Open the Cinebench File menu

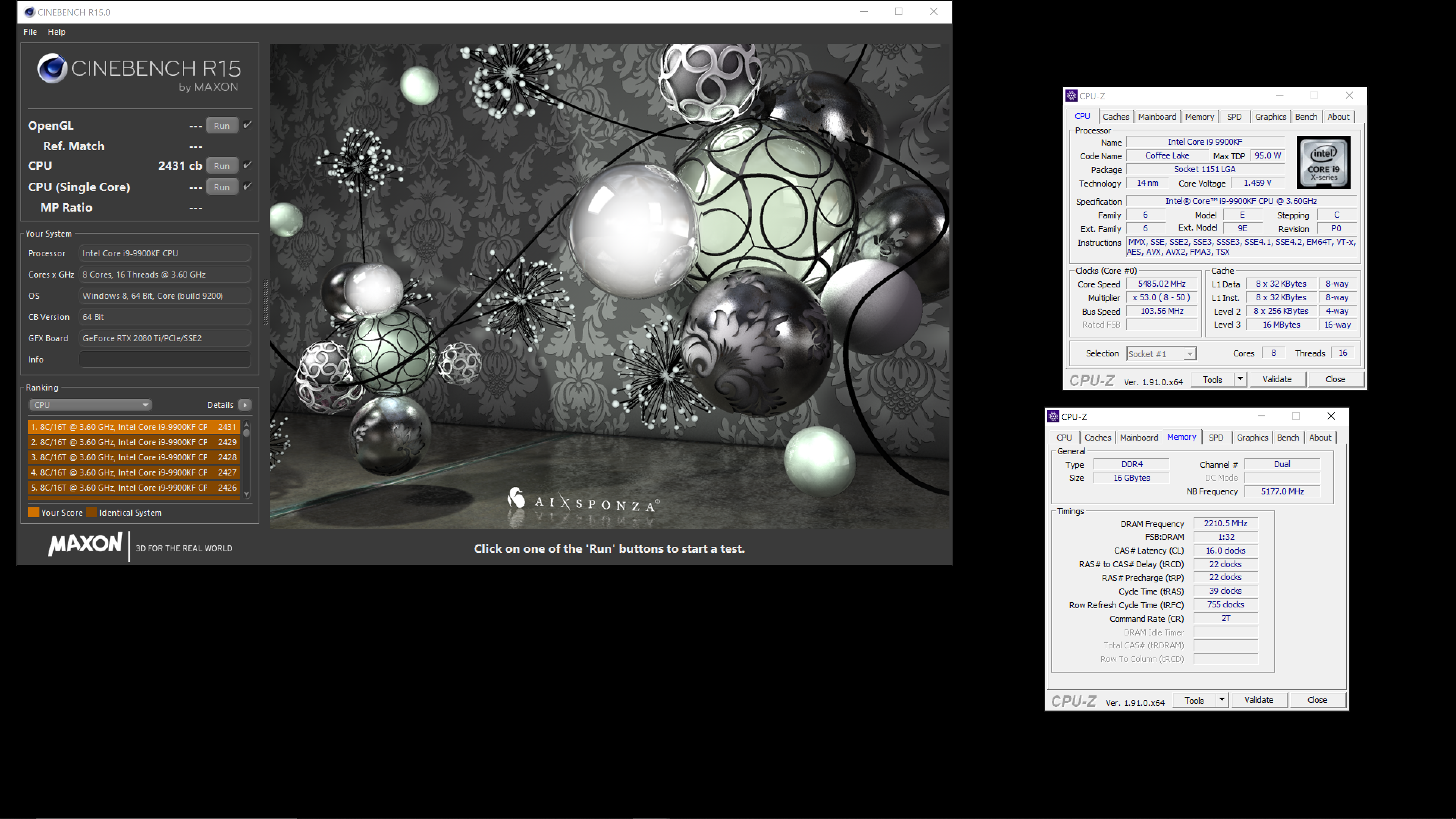pos(30,31)
